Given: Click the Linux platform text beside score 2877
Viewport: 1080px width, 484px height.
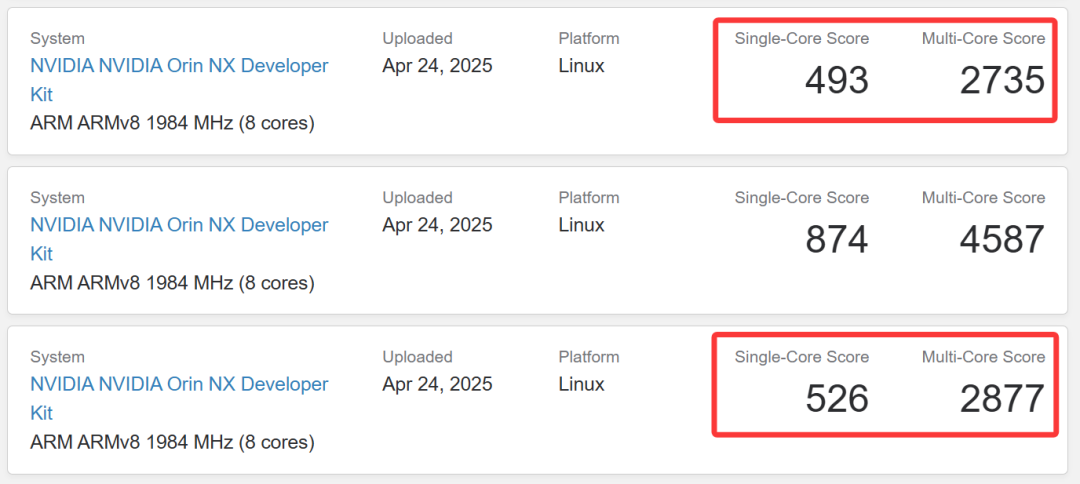Looking at the screenshot, I should (x=581, y=384).
